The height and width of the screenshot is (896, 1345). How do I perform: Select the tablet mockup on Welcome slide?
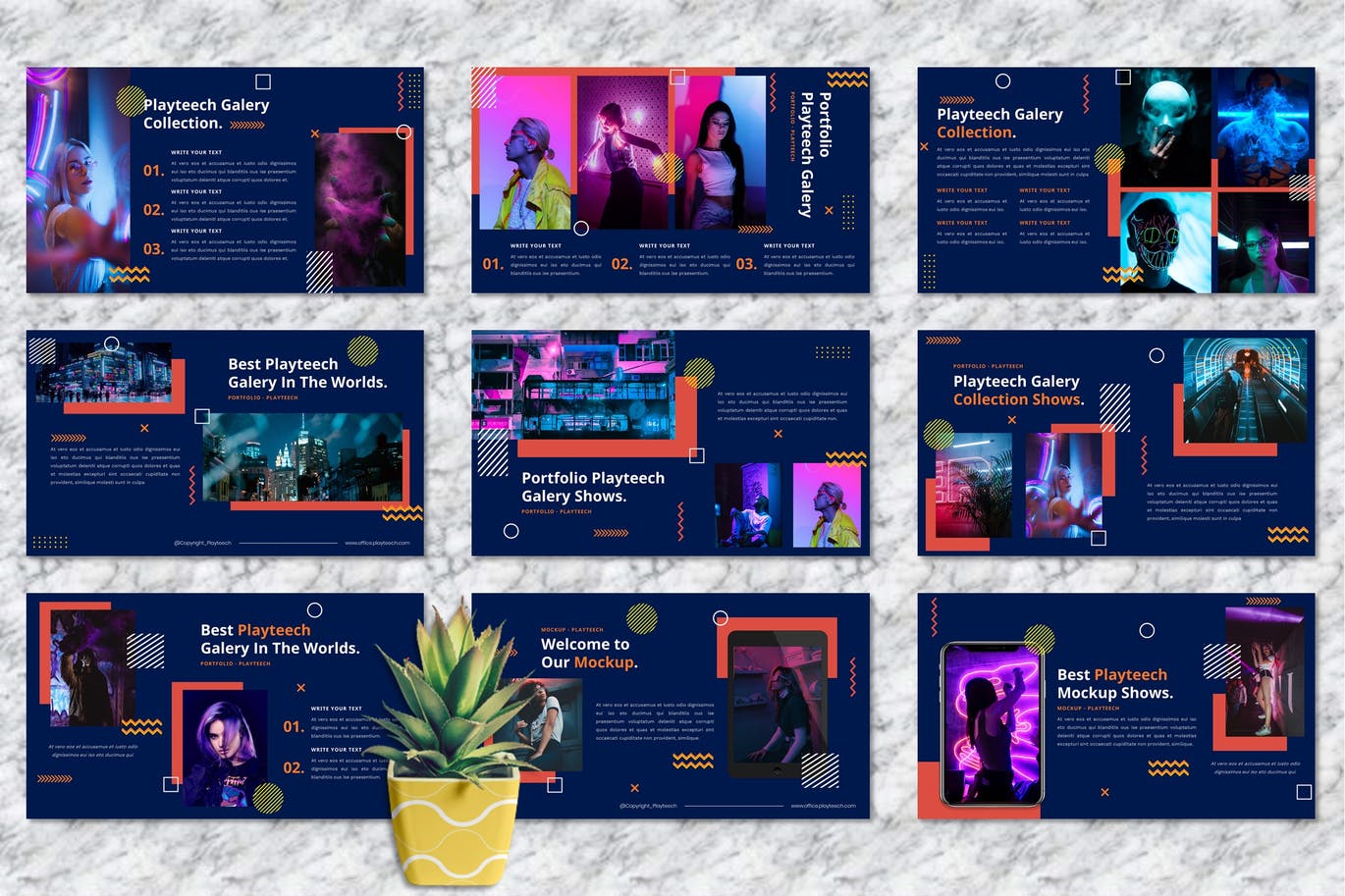click(779, 705)
